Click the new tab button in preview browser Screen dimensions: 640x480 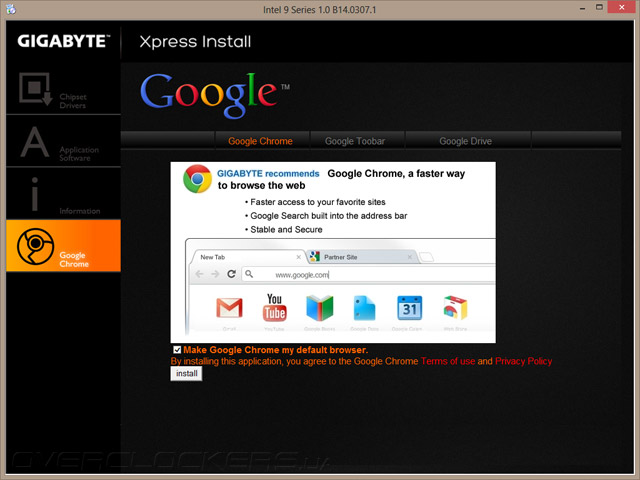click(427, 257)
